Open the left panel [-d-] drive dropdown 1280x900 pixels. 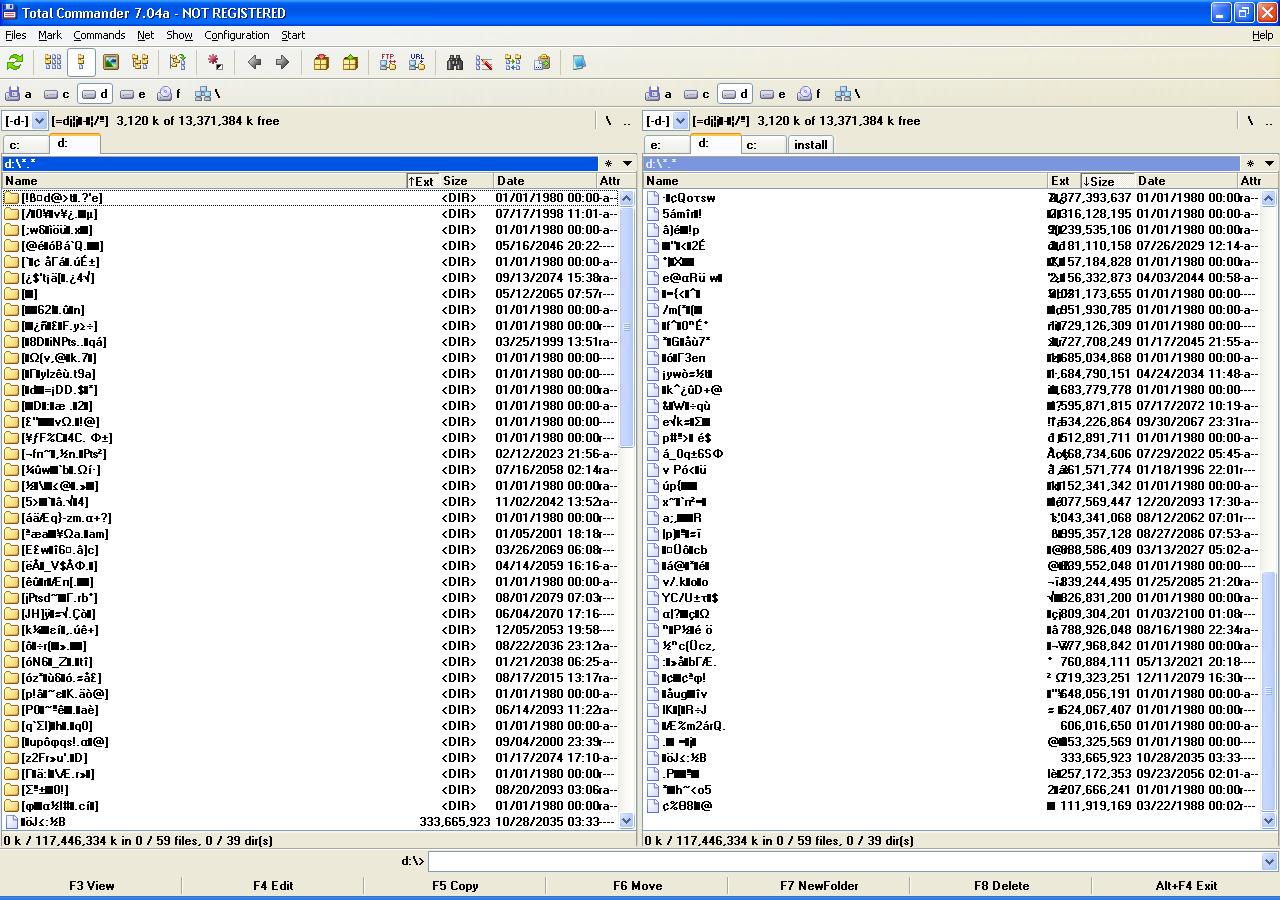pos(25,120)
